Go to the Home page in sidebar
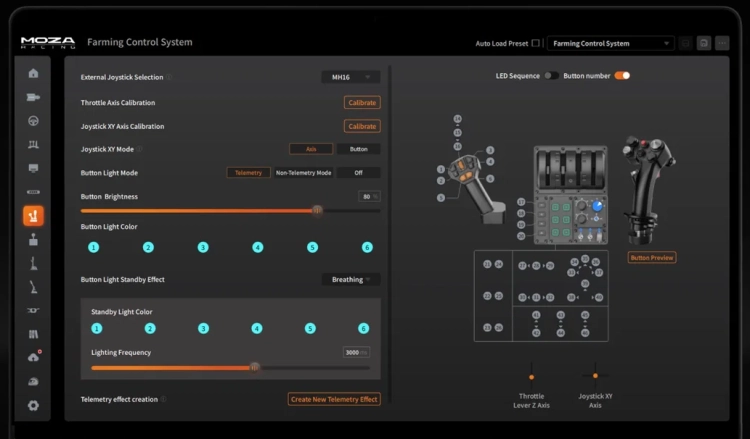 pyautogui.click(x=33, y=73)
